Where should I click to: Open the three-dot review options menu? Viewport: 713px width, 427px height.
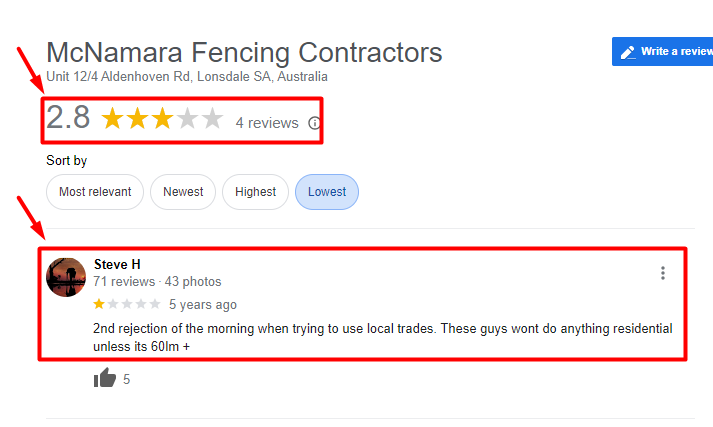click(663, 273)
